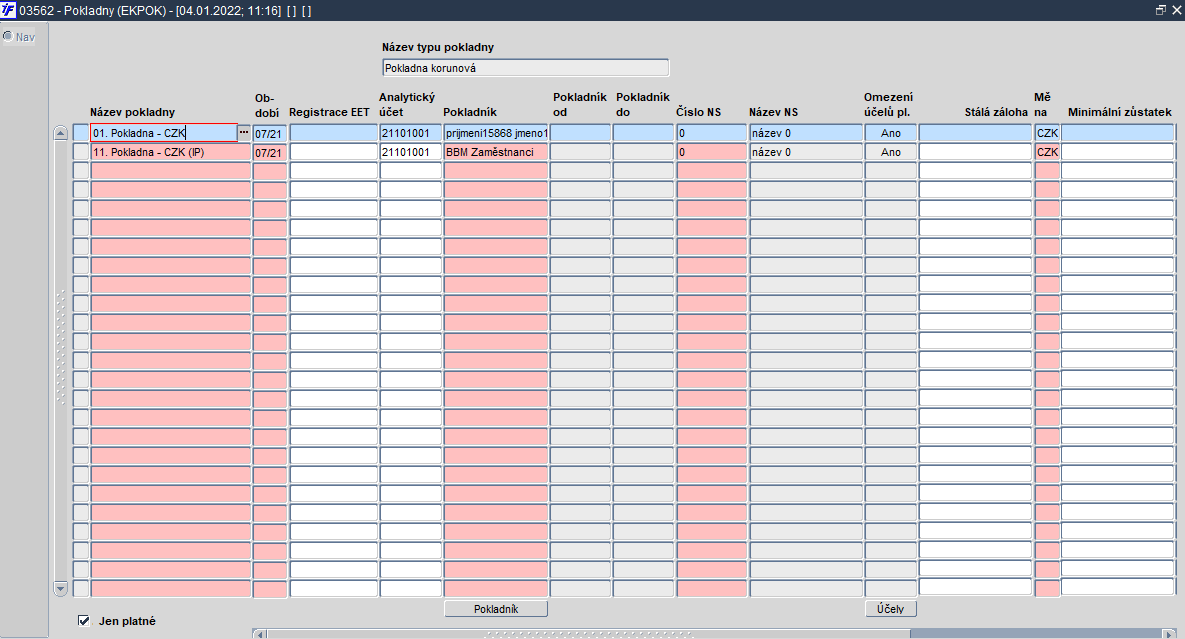Click the BBM Zaměstnanci cashier cell

[x=496, y=152]
